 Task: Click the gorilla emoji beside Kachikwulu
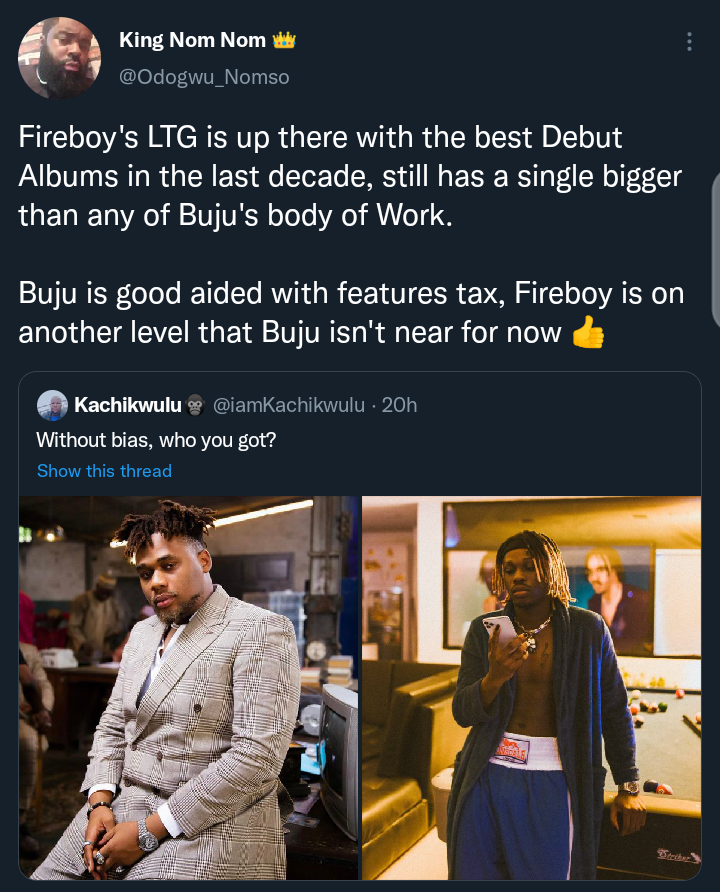195,405
